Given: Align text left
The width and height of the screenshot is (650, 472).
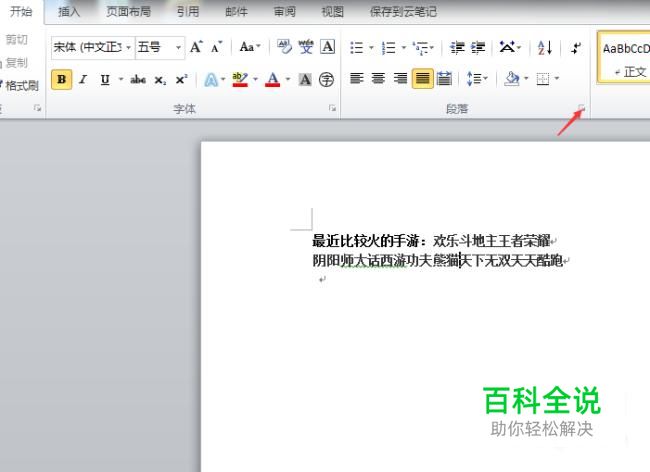Looking at the screenshot, I should pos(357,78).
